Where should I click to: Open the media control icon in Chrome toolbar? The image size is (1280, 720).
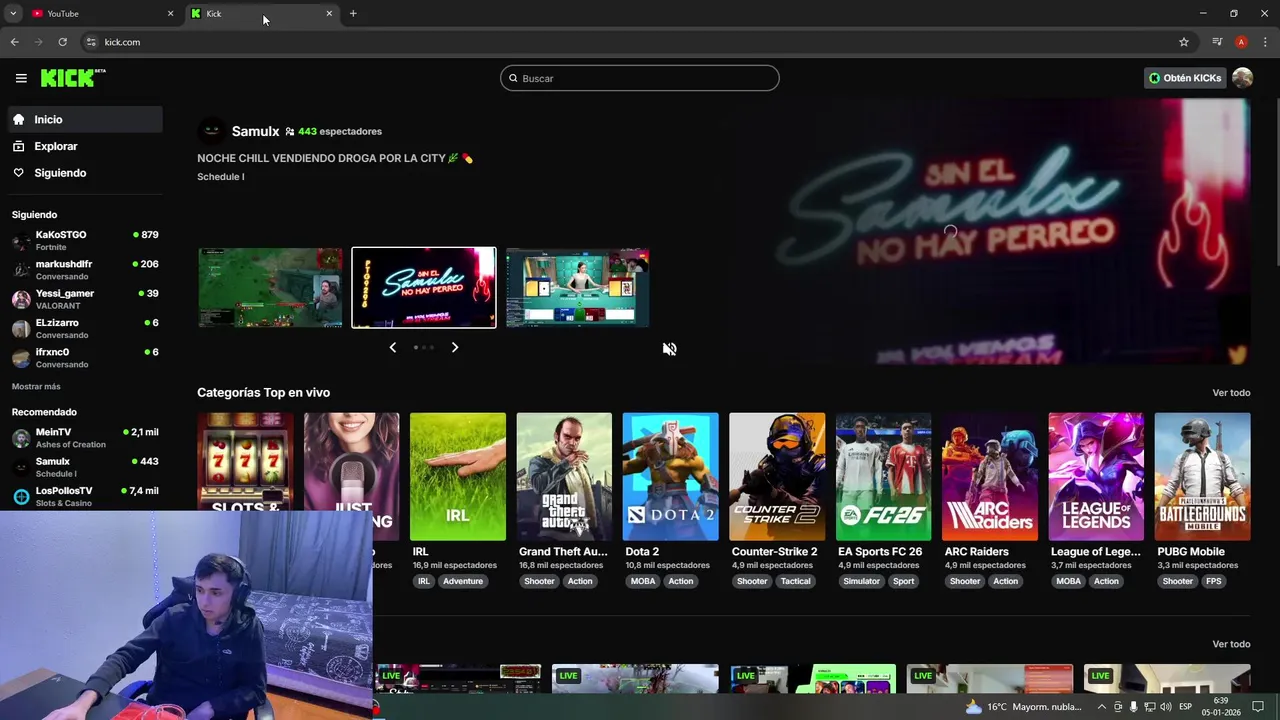pos(1217,42)
